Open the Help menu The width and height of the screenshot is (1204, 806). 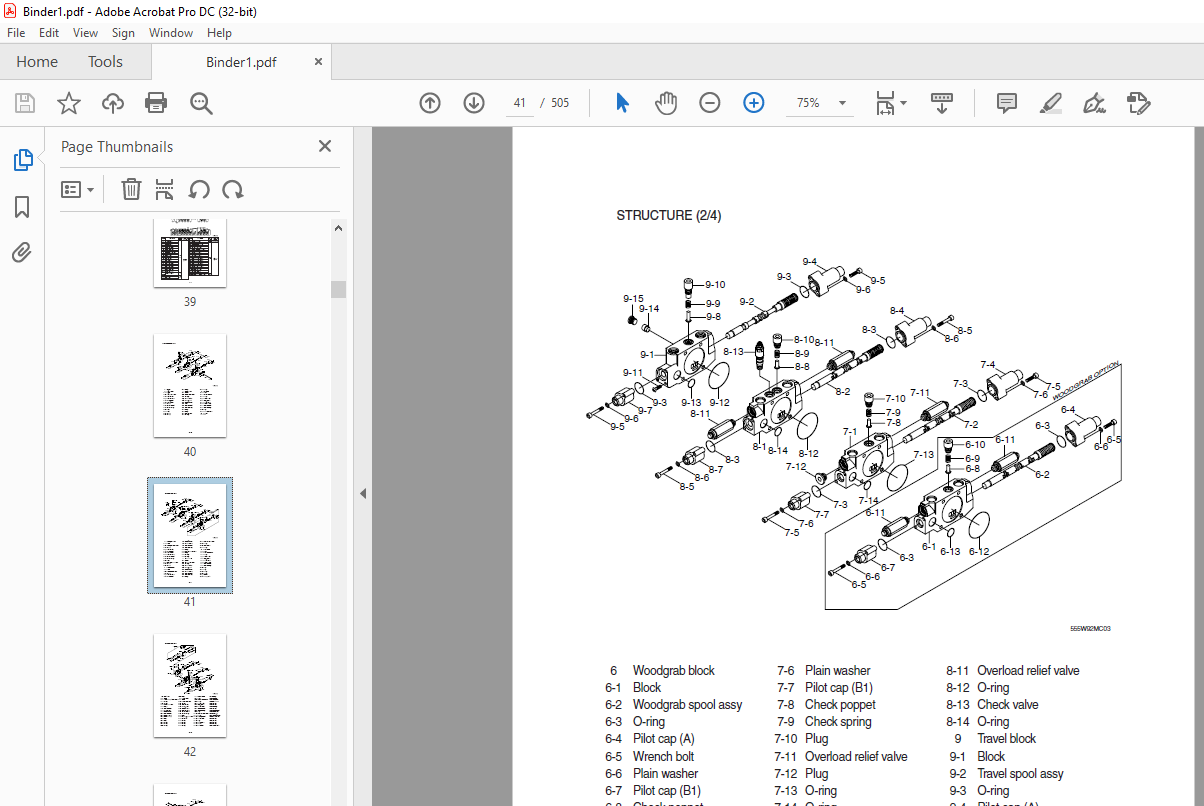click(x=219, y=33)
